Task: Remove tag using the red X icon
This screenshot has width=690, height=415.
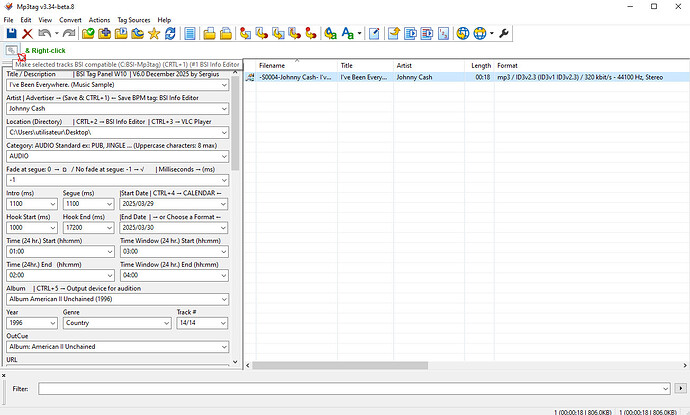Action: point(27,33)
